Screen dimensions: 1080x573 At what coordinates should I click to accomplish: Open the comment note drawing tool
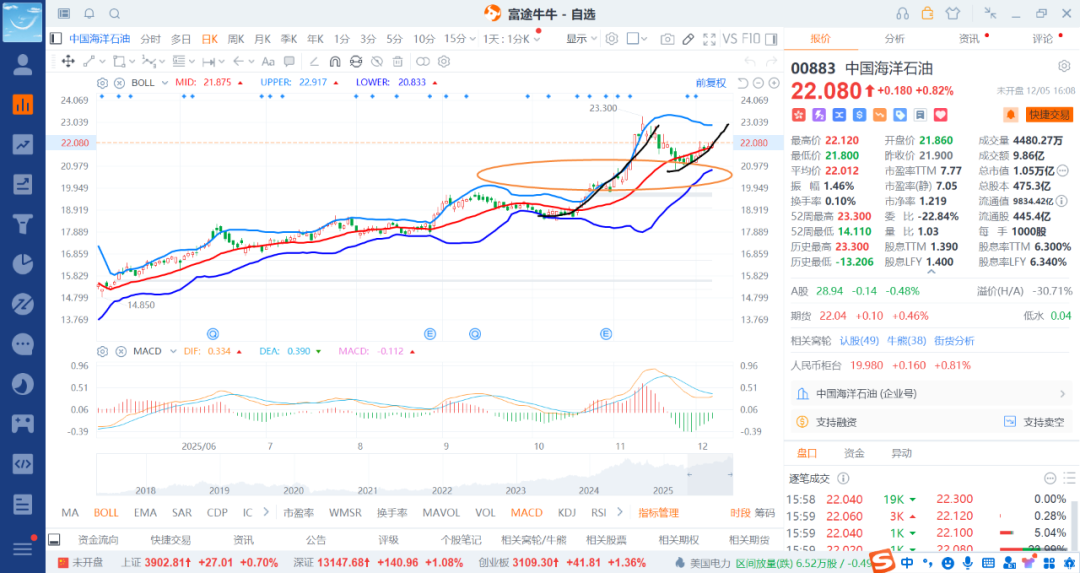(x=289, y=61)
